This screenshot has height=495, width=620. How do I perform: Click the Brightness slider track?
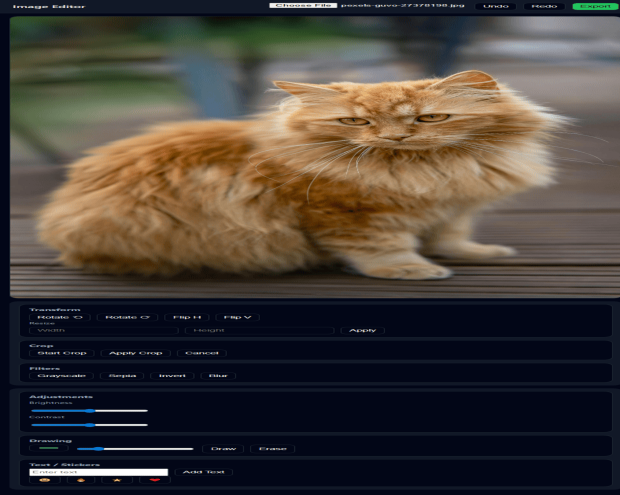pos(89,410)
